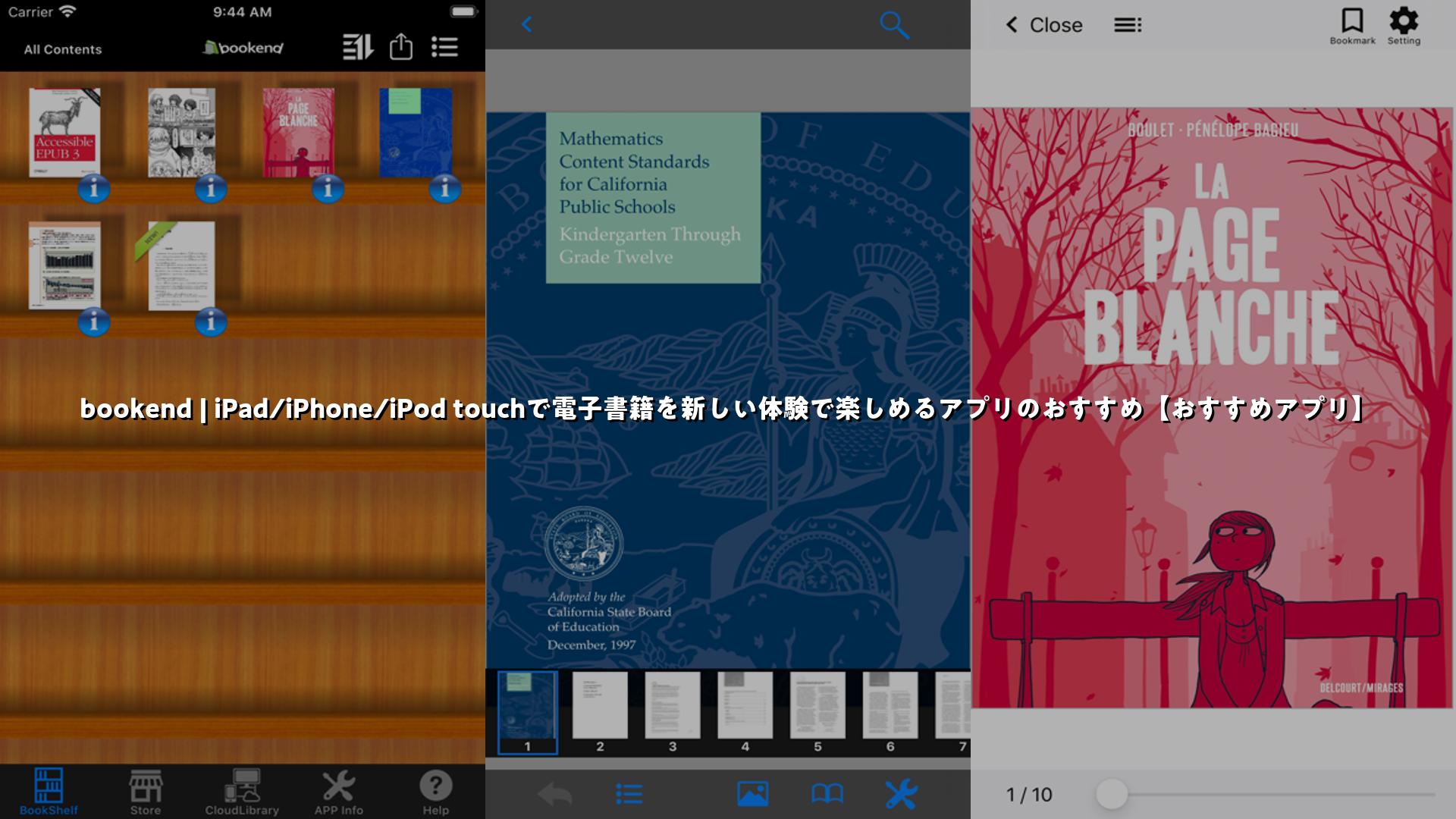Open tools wrench icon in PDF toolbar
The height and width of the screenshot is (819, 1456).
(x=901, y=794)
